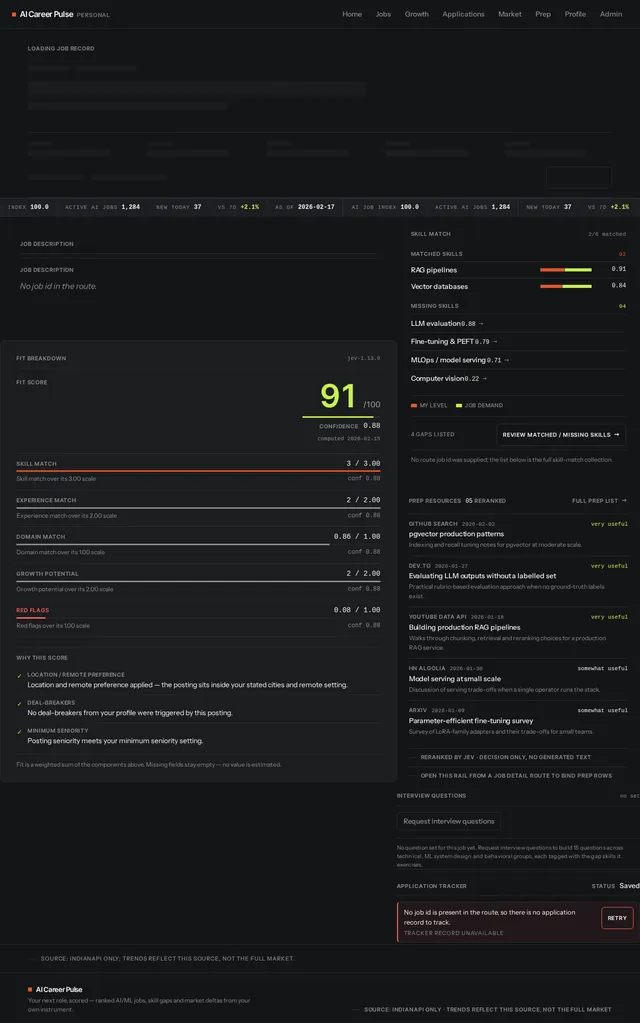This screenshot has height=1023, width=640.
Task: Click the arrow next to Fine-tuning & PEFT
Action: (x=495, y=342)
